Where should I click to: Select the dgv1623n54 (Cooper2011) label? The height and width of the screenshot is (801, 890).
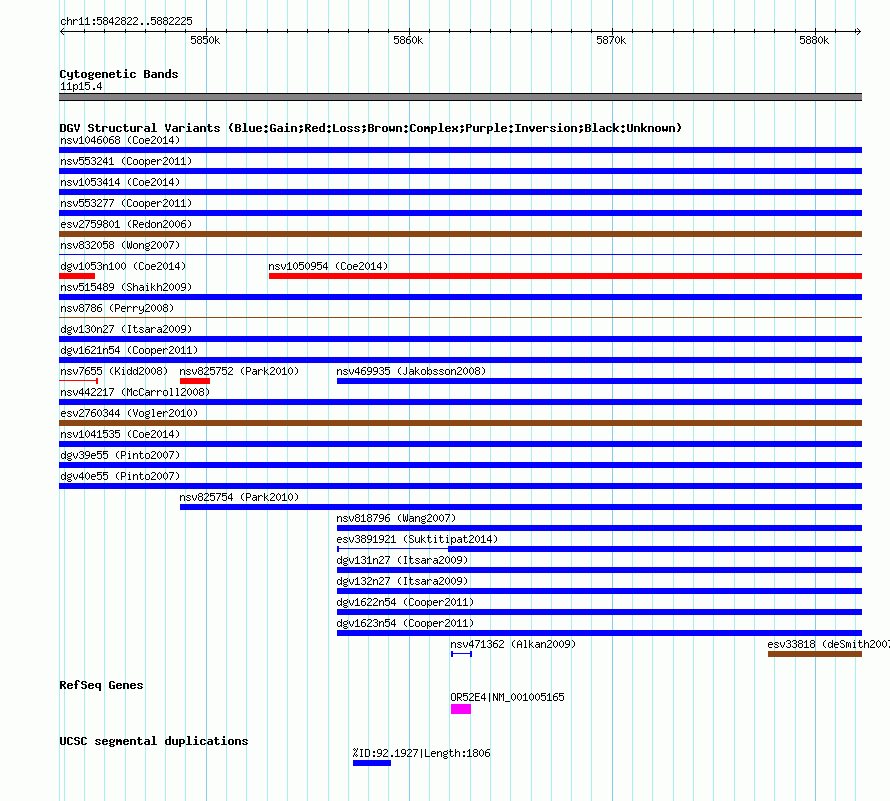405,623
